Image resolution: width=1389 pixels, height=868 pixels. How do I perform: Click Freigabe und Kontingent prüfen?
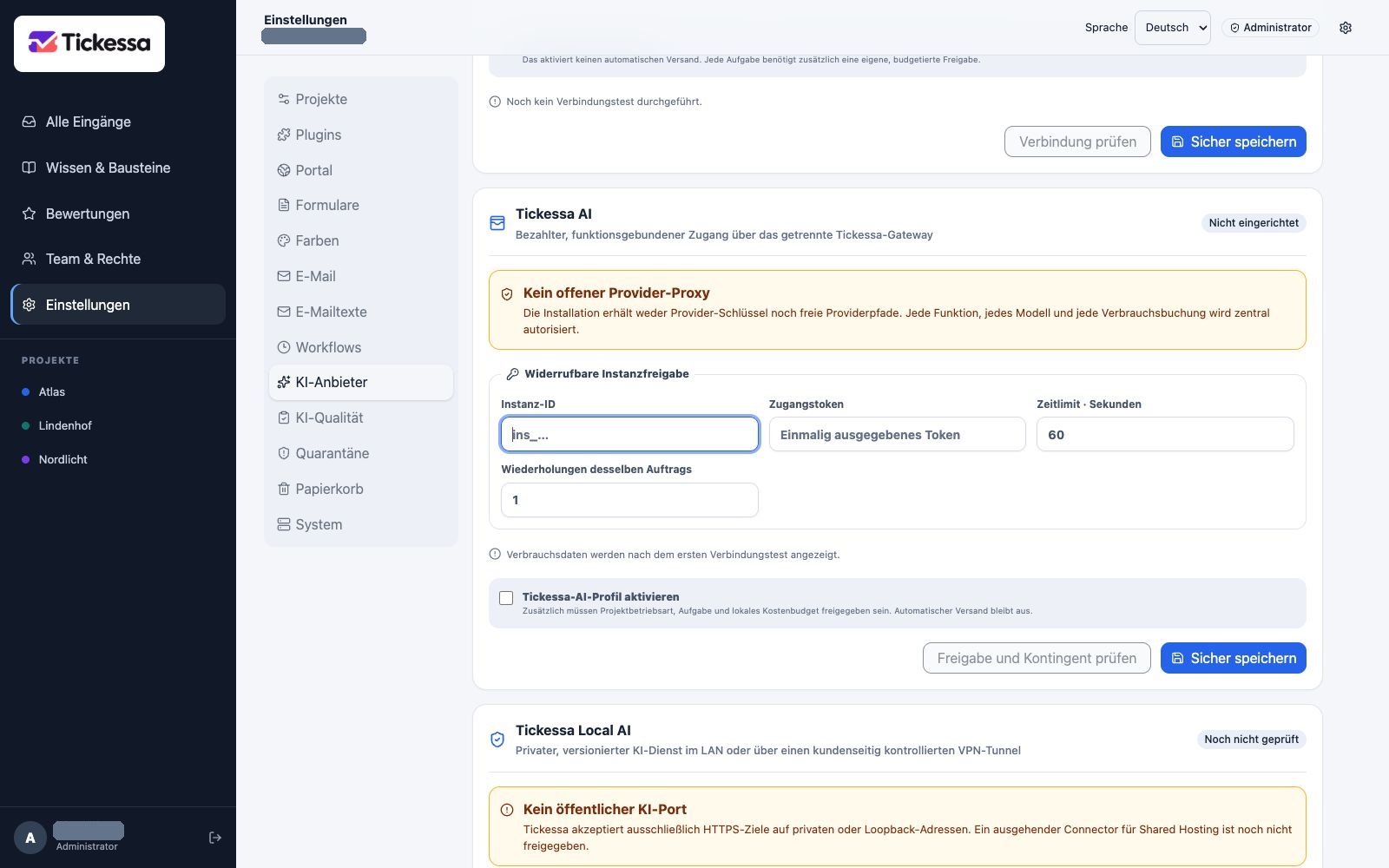pyautogui.click(x=1037, y=658)
